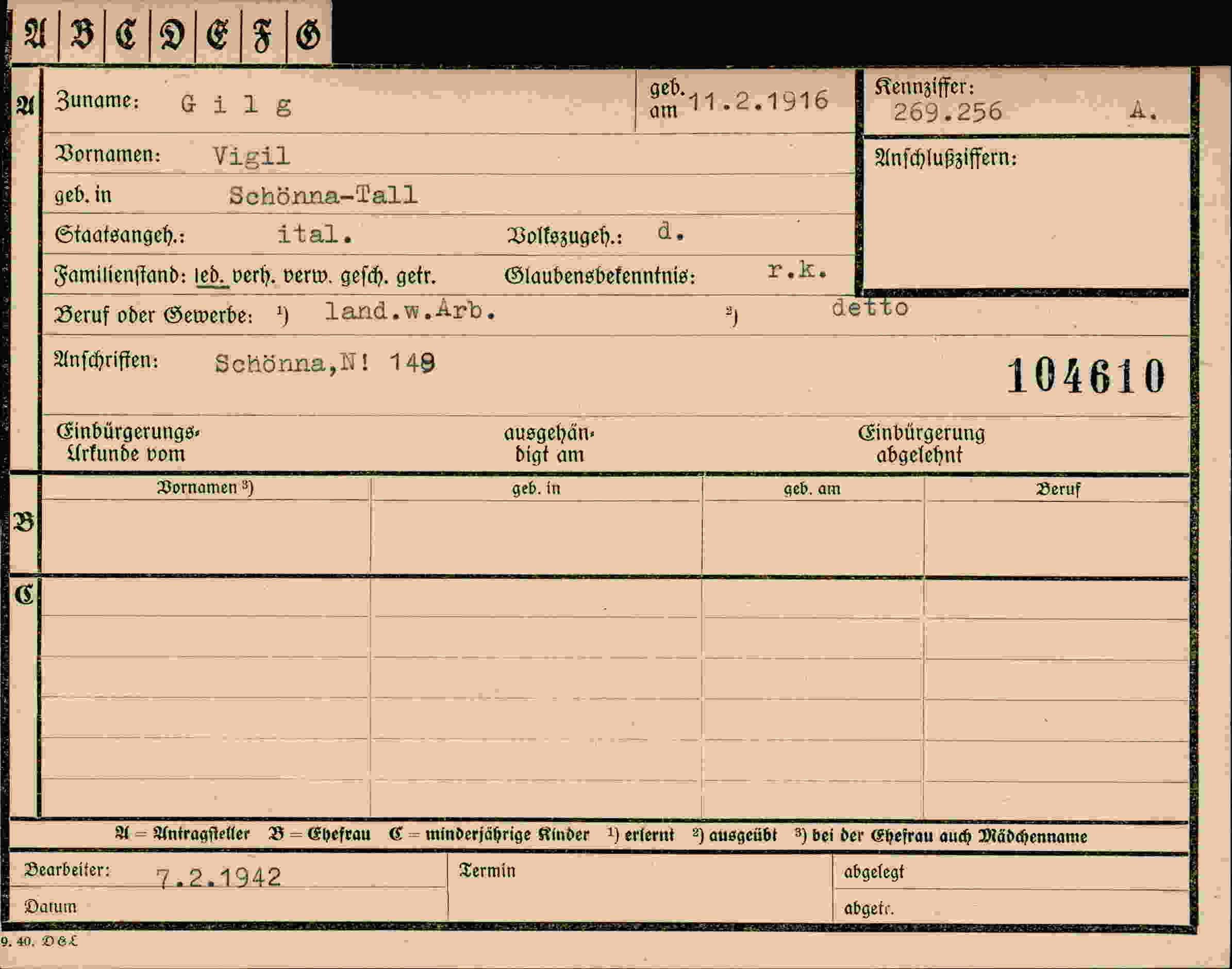The width and height of the screenshot is (1232, 969).
Task: Click the Zuname label
Action: [x=97, y=101]
